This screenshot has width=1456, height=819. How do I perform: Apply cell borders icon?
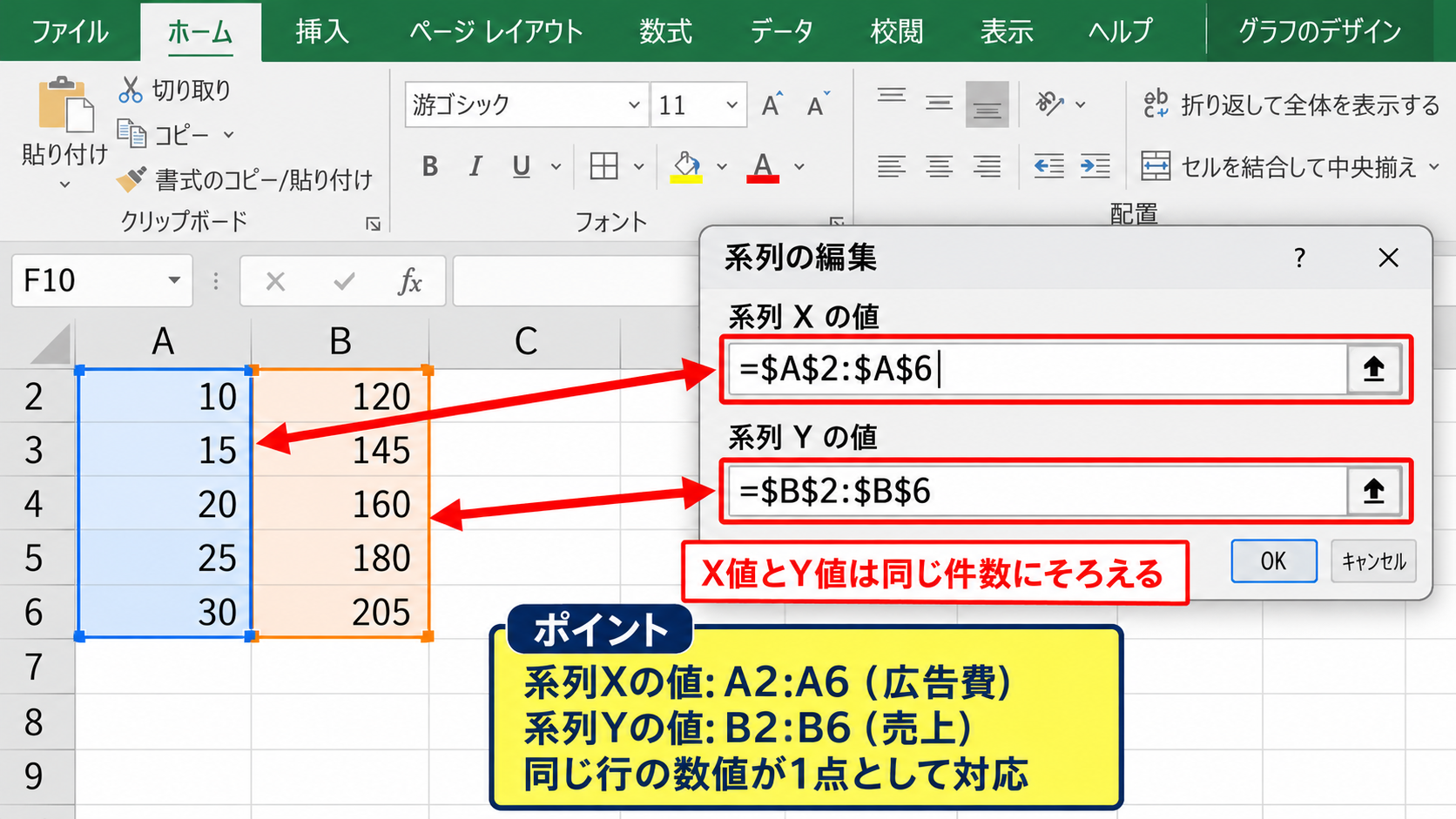pos(603,165)
